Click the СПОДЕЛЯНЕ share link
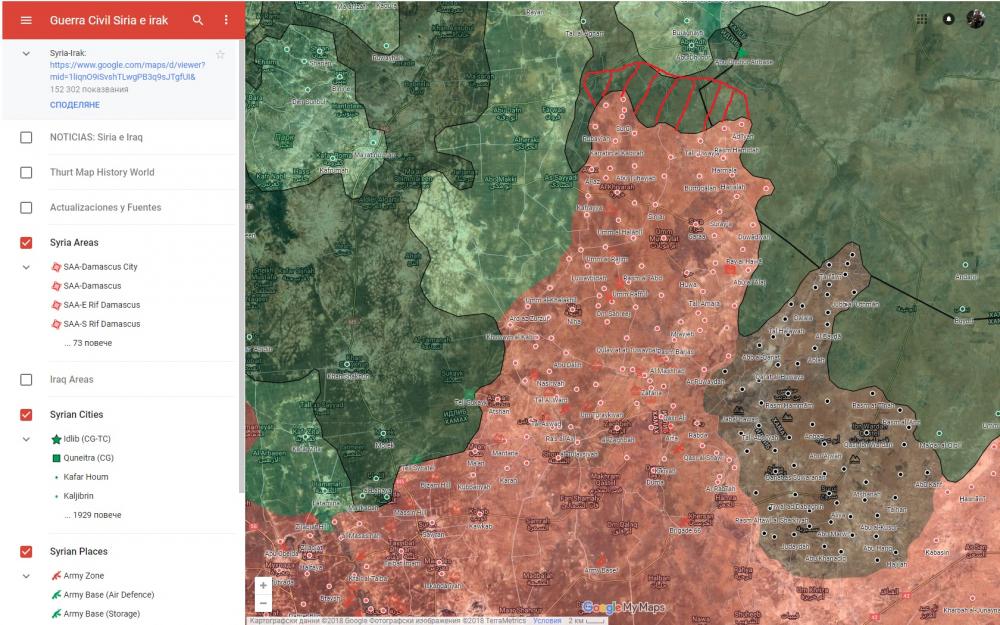This screenshot has height=625, width=1000. 75,105
